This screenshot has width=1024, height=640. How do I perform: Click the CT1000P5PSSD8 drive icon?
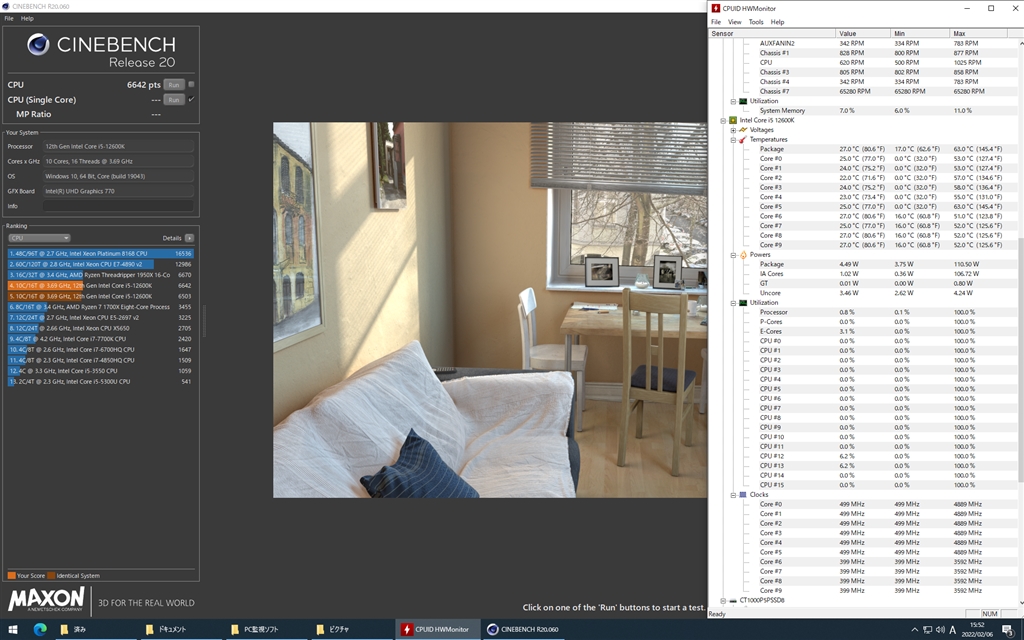(x=733, y=600)
